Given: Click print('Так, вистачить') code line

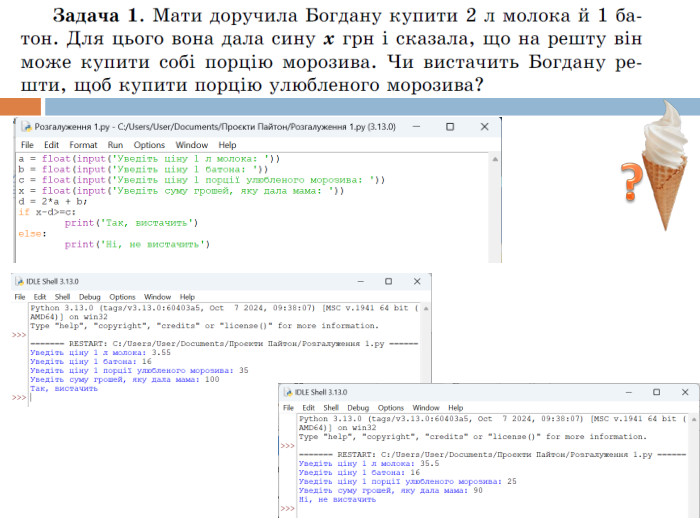Looking at the screenshot, I should coord(131,223).
